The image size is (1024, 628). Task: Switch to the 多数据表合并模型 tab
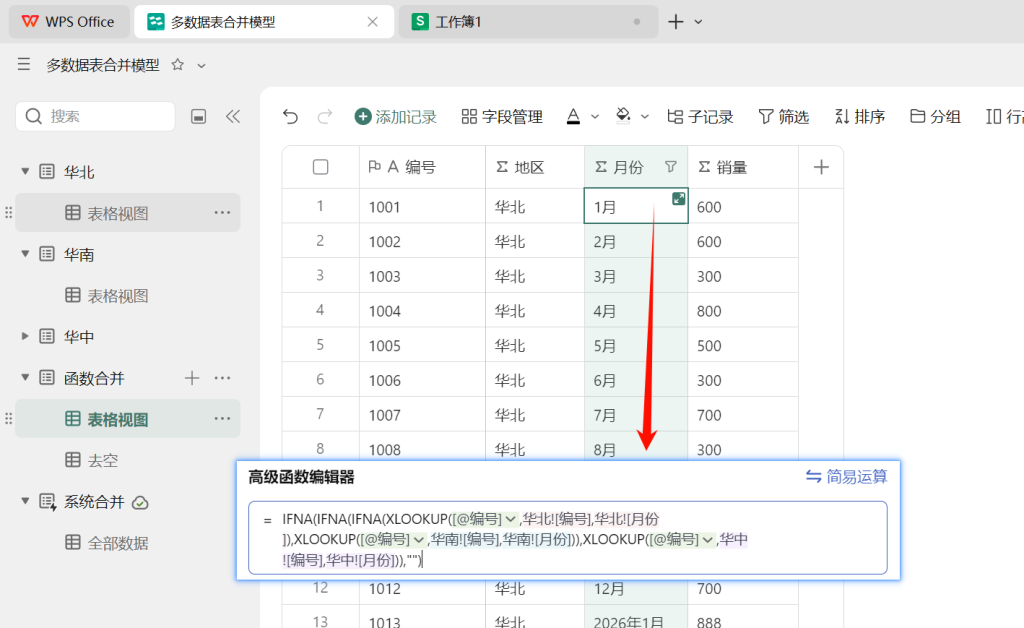(264, 22)
